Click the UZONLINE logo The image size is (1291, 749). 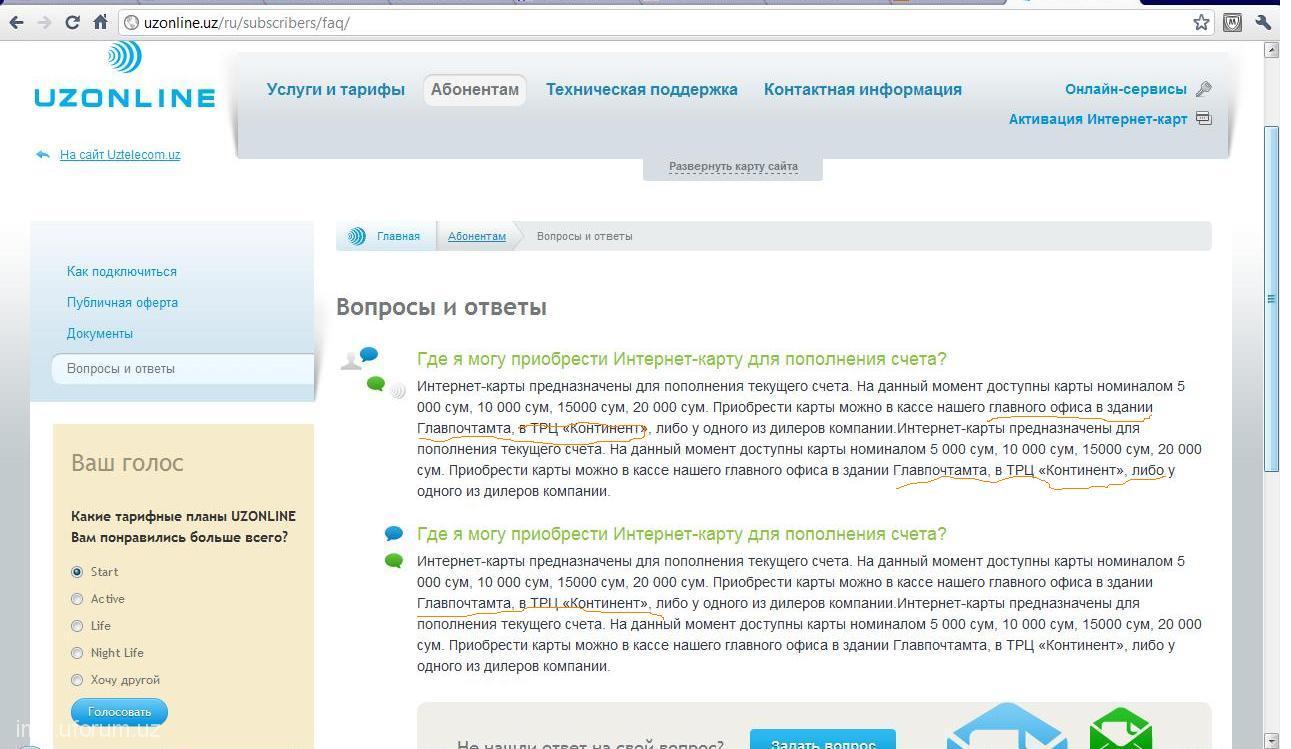point(124,75)
